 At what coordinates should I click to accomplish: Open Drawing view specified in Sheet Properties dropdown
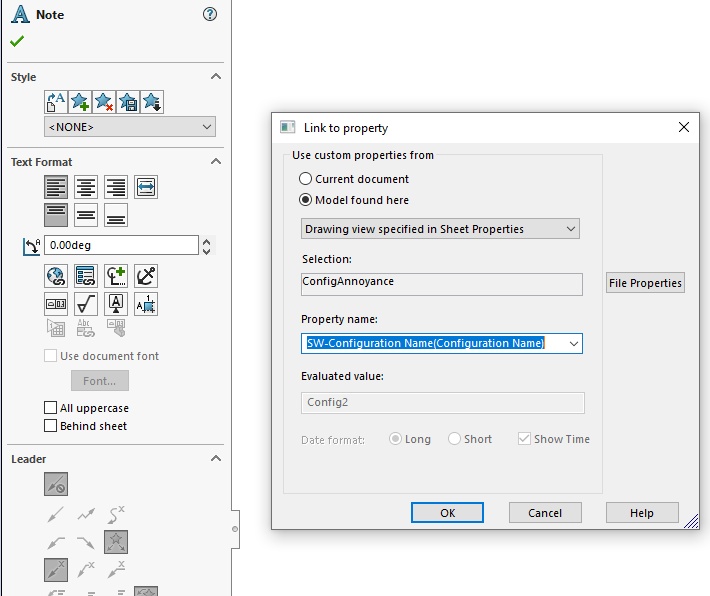[440, 229]
